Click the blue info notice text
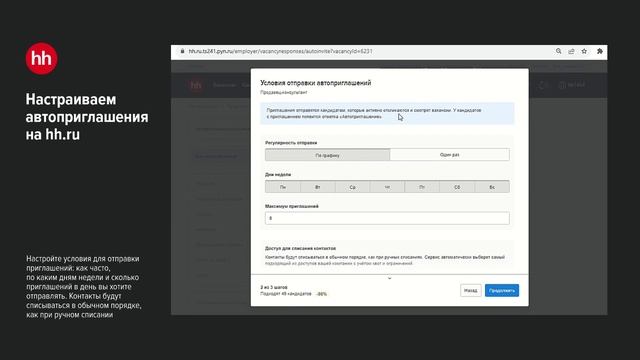 pos(374,113)
